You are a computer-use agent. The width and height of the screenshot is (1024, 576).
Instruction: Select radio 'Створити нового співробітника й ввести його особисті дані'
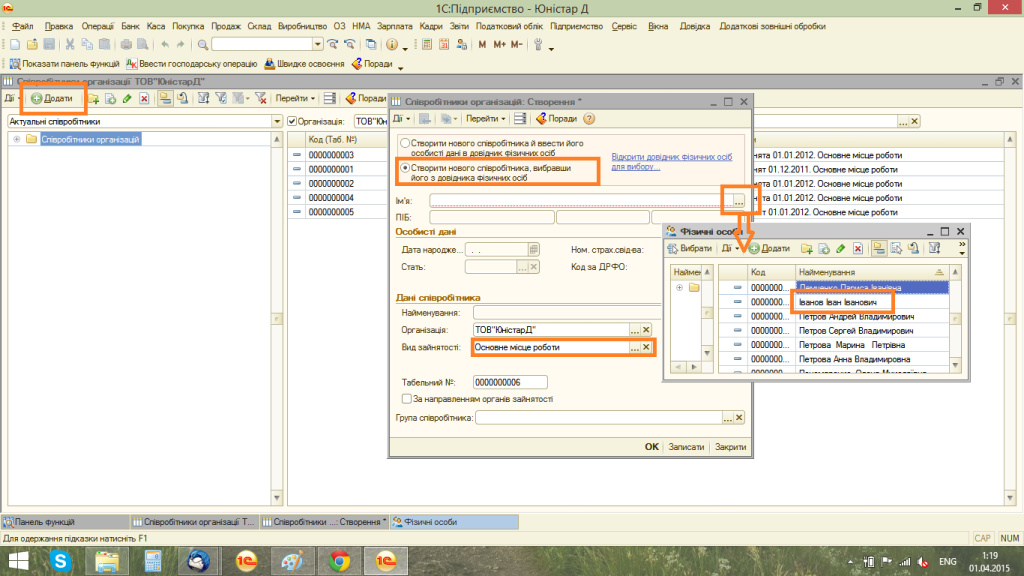pyautogui.click(x=405, y=143)
